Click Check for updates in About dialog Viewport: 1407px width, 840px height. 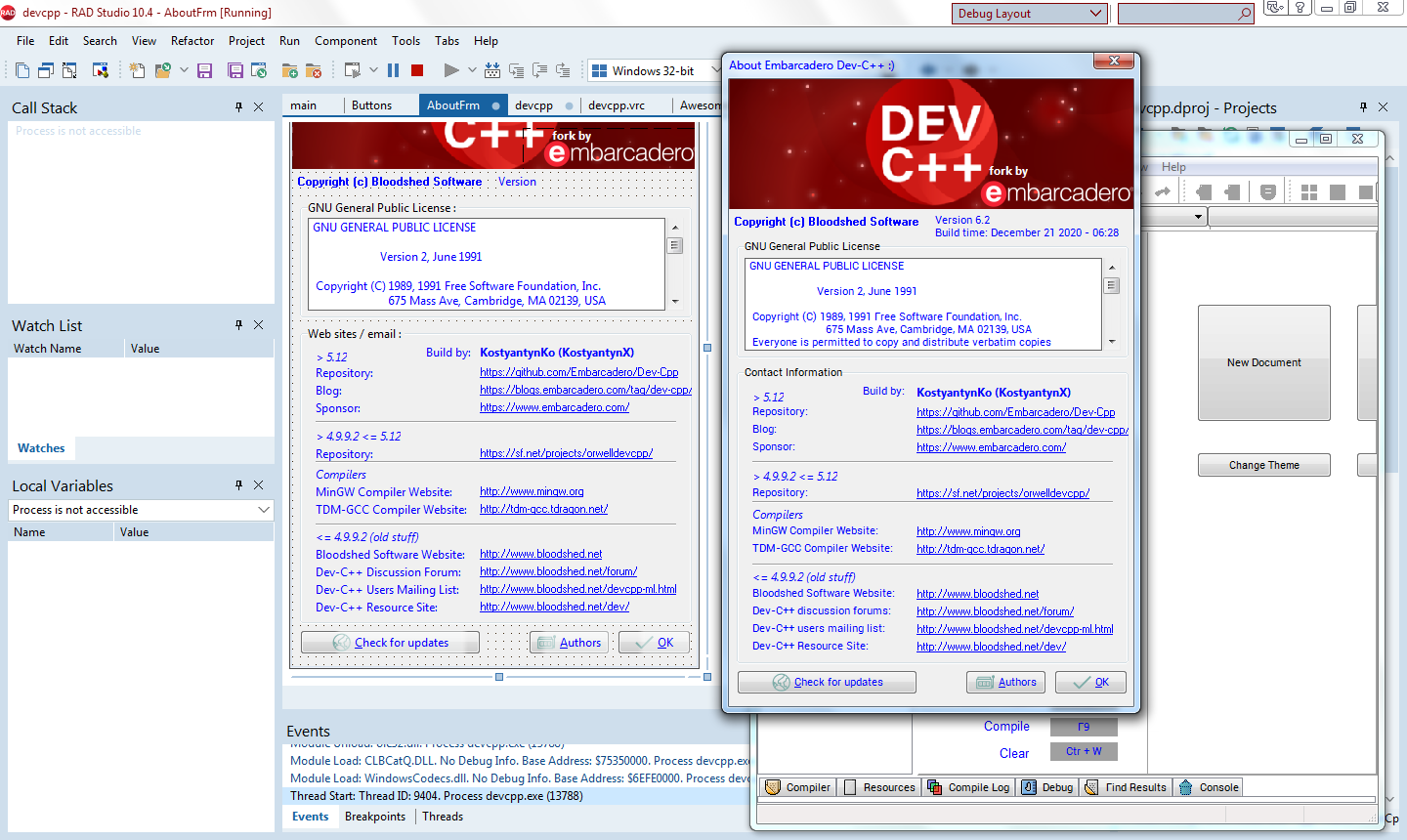tap(827, 682)
